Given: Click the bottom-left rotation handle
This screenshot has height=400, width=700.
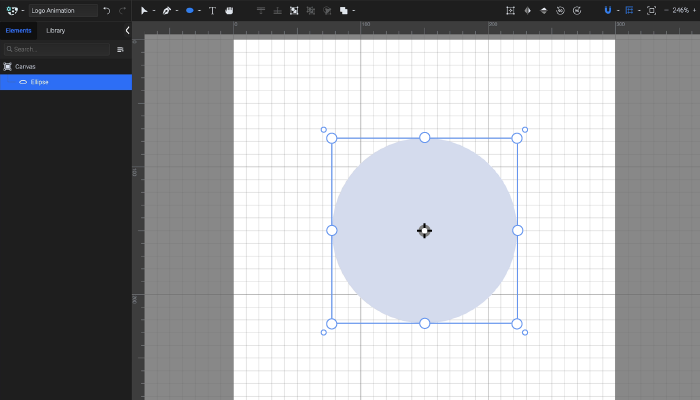Looking at the screenshot, I should pyautogui.click(x=324, y=332).
